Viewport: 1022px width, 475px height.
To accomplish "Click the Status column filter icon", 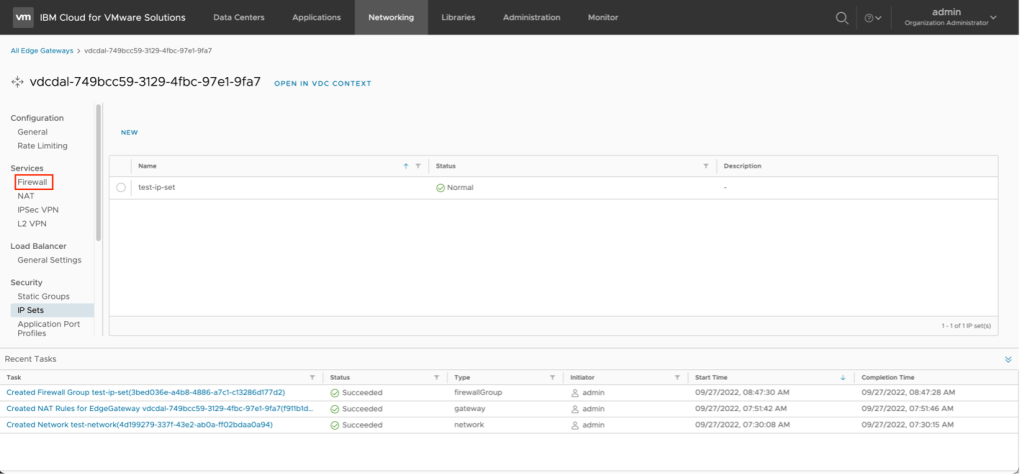I will [706, 166].
